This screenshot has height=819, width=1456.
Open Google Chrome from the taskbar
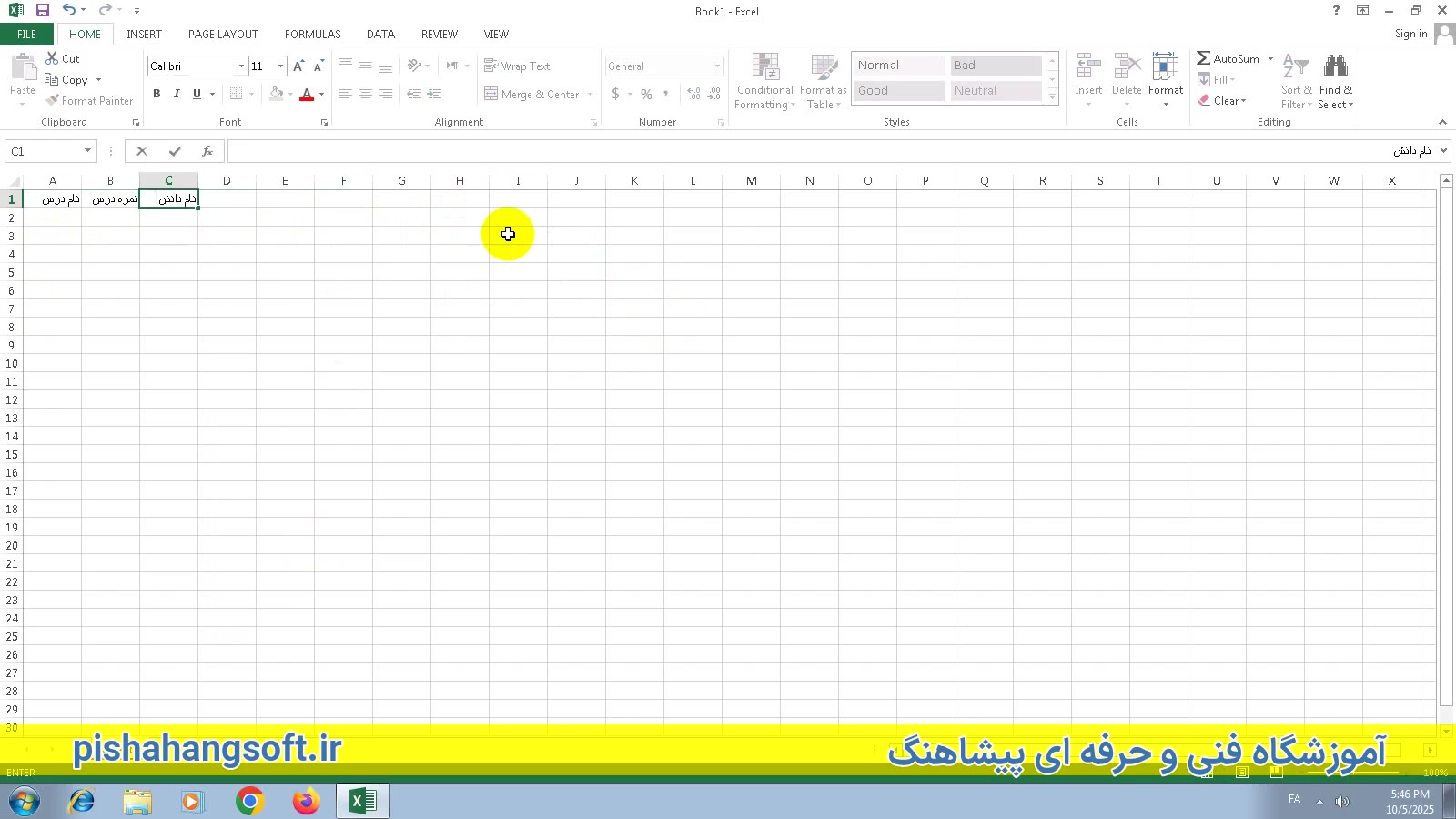249,801
